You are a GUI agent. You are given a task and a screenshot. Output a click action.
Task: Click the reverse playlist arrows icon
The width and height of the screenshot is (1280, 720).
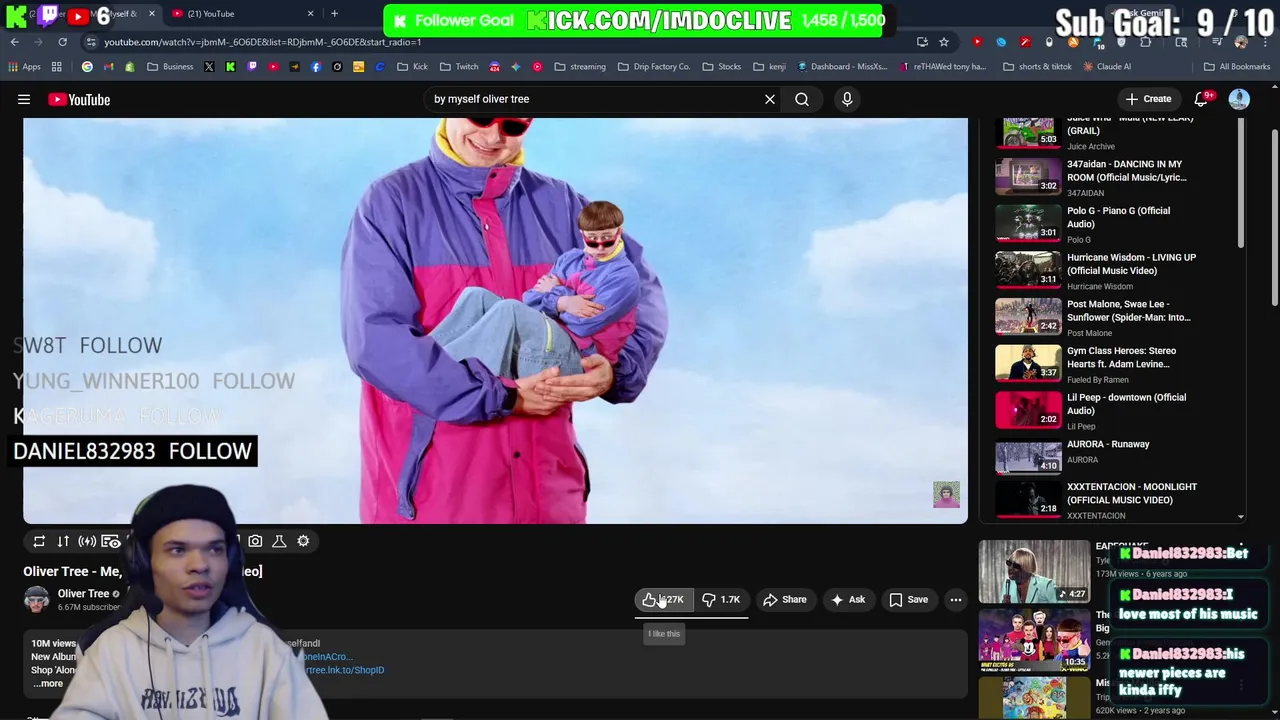(x=63, y=541)
